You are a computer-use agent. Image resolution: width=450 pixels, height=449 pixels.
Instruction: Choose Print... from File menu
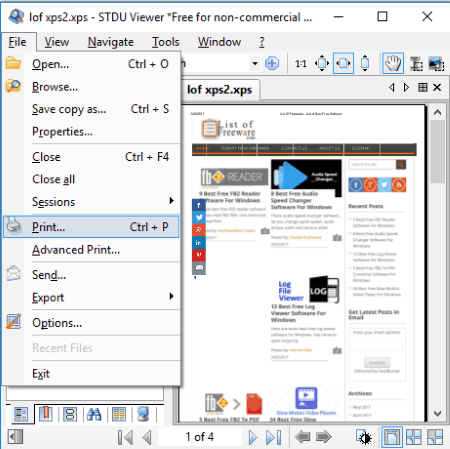click(91, 227)
